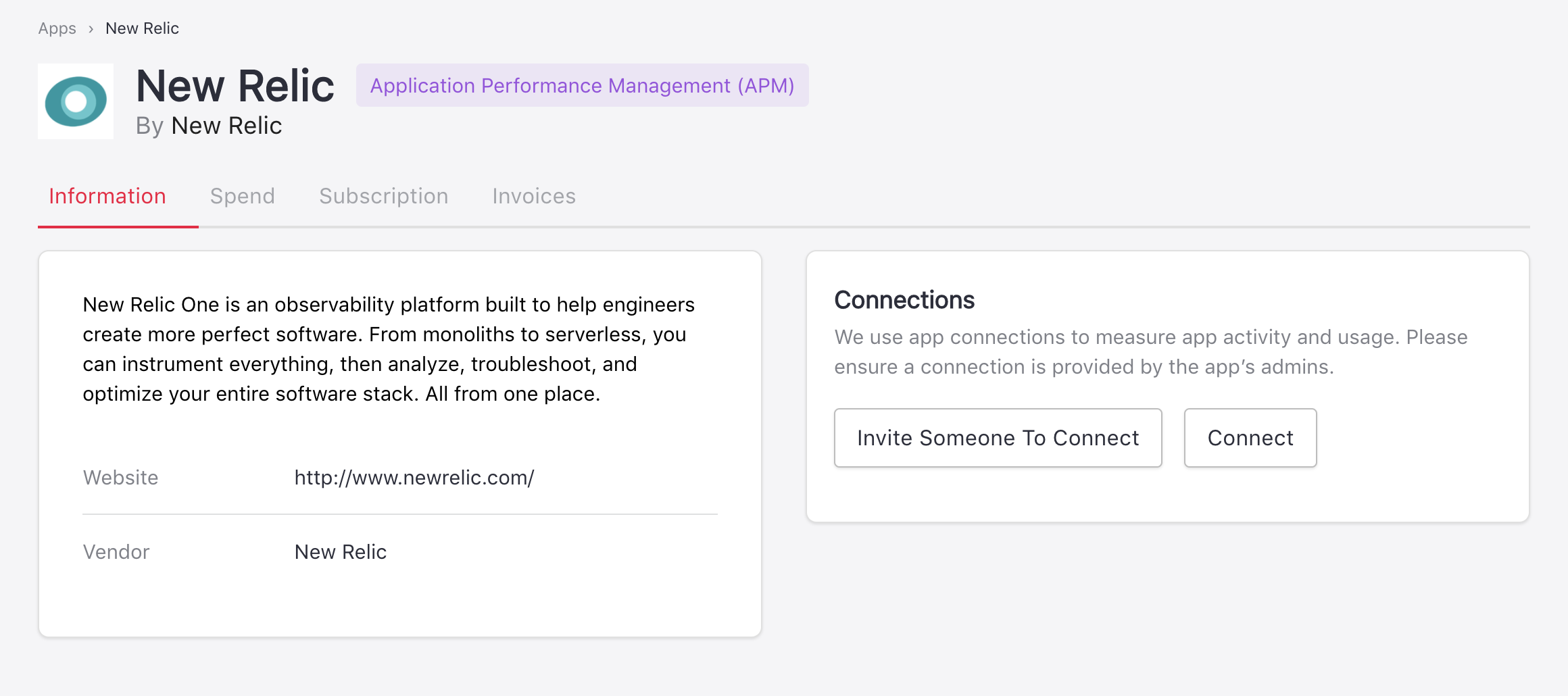Click the "By New Relic" vendor subtitle
This screenshot has width=1568, height=696.
pyautogui.click(x=208, y=126)
